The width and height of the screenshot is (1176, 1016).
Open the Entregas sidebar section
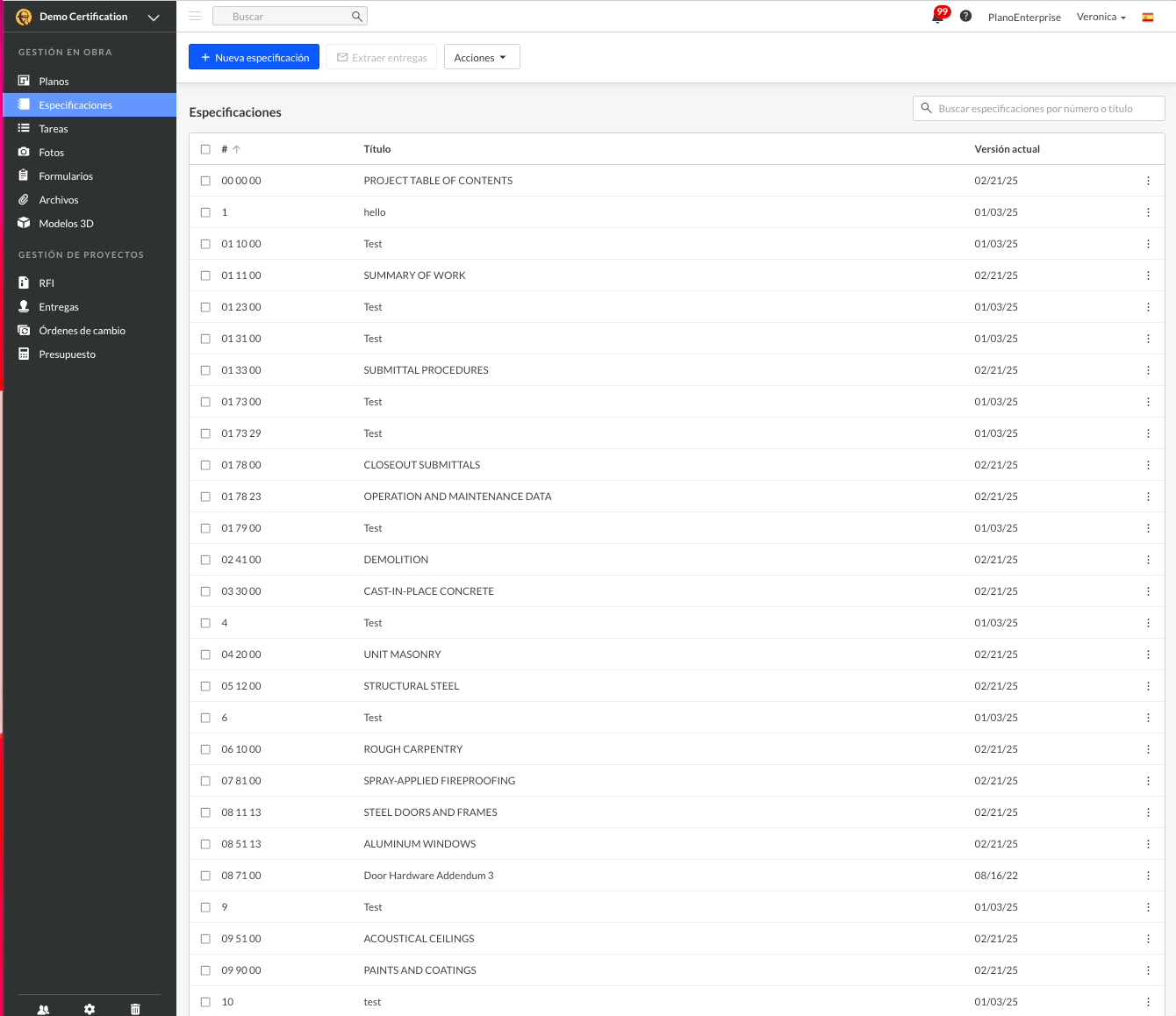click(x=59, y=307)
